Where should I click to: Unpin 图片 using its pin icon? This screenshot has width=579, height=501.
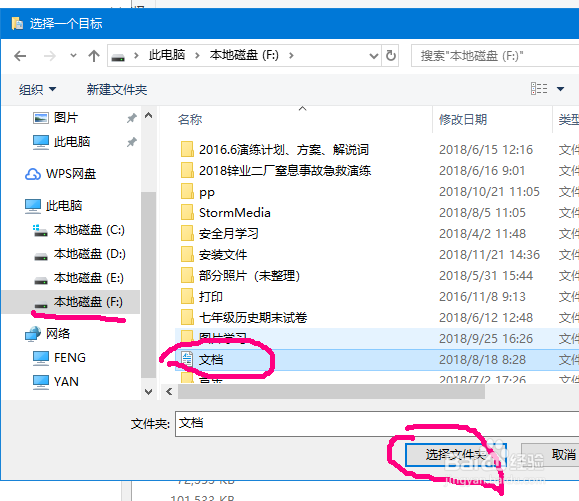(x=131, y=118)
